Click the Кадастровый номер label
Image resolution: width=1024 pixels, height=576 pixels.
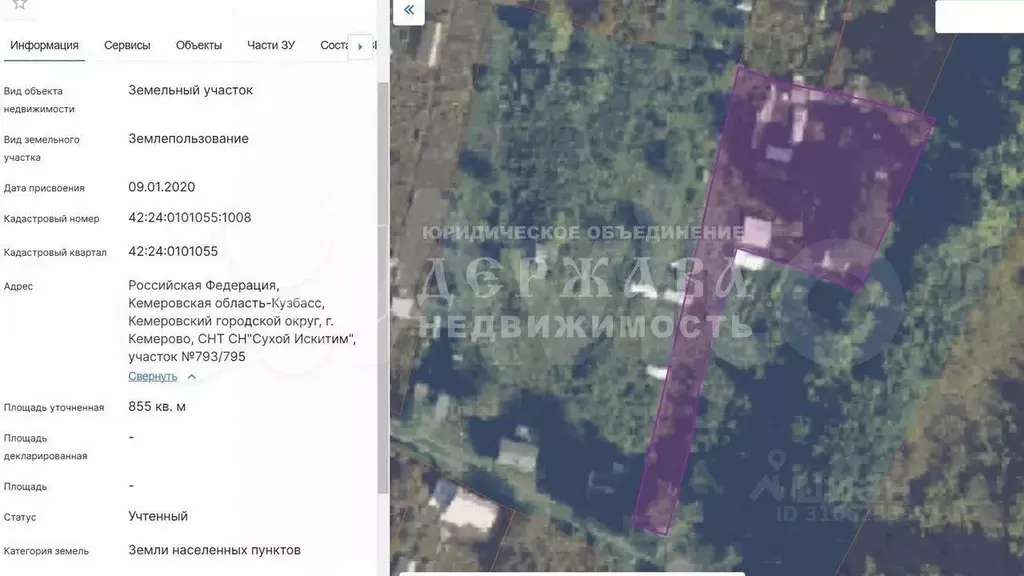[52, 219]
